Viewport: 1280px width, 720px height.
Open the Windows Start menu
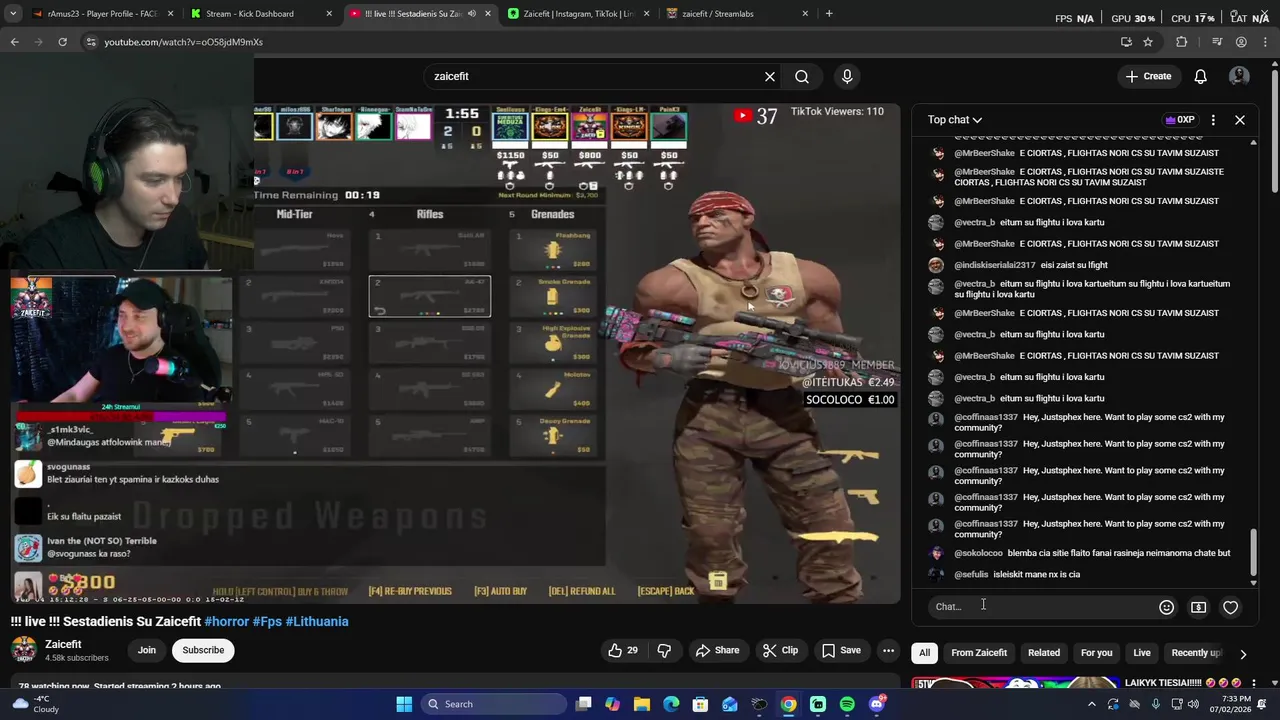click(x=404, y=704)
